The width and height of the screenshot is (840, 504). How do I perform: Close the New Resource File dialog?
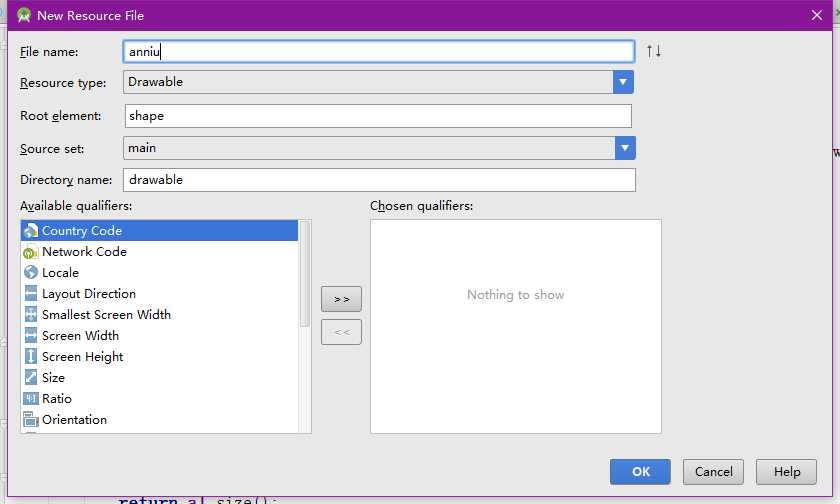816,15
